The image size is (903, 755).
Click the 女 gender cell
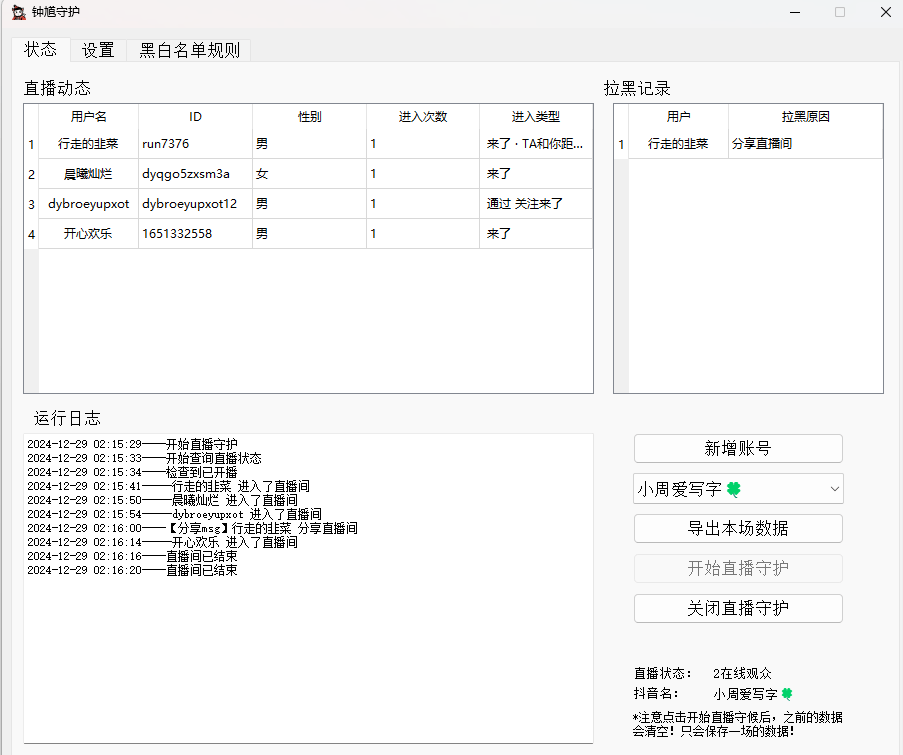coord(309,173)
